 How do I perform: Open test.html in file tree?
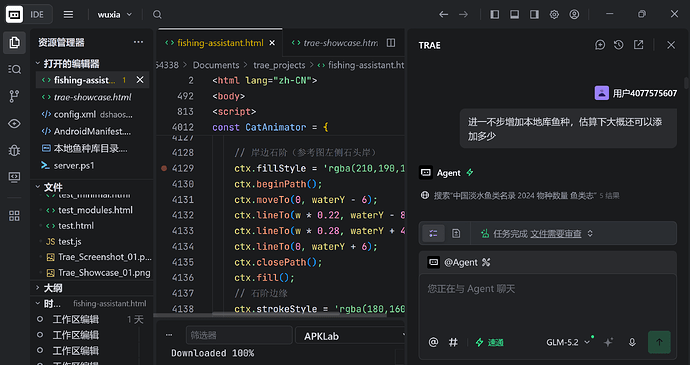(x=76, y=225)
